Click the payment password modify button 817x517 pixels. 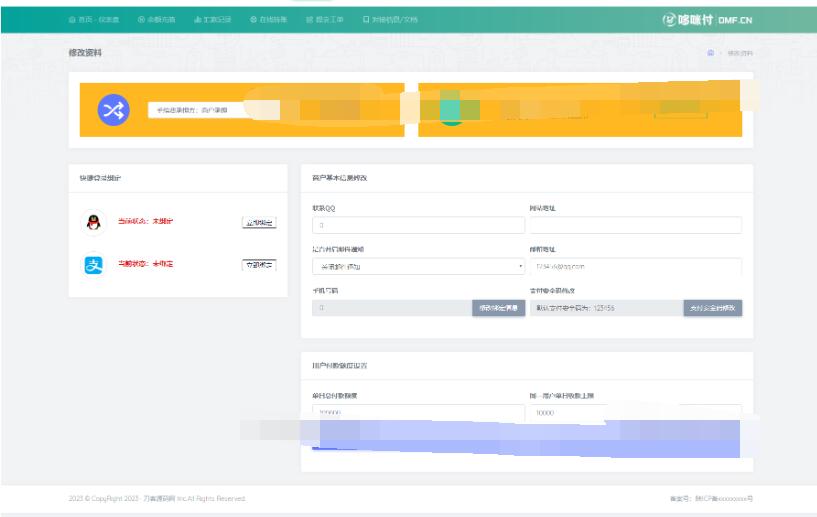pyautogui.click(x=713, y=308)
